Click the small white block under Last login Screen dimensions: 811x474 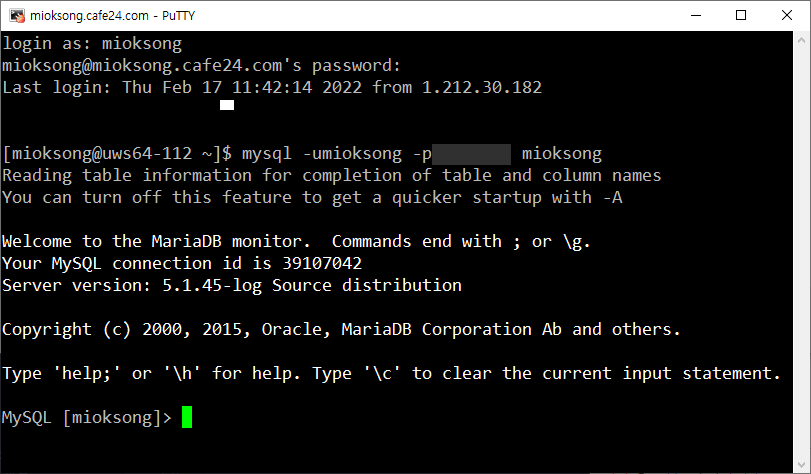[x=227, y=105]
